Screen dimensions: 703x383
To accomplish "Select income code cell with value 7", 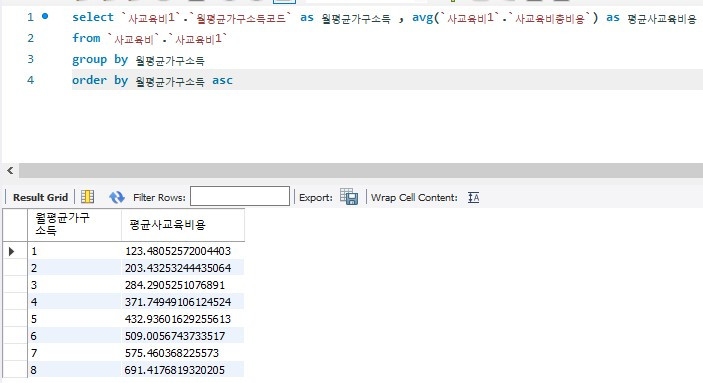I will (74, 353).
